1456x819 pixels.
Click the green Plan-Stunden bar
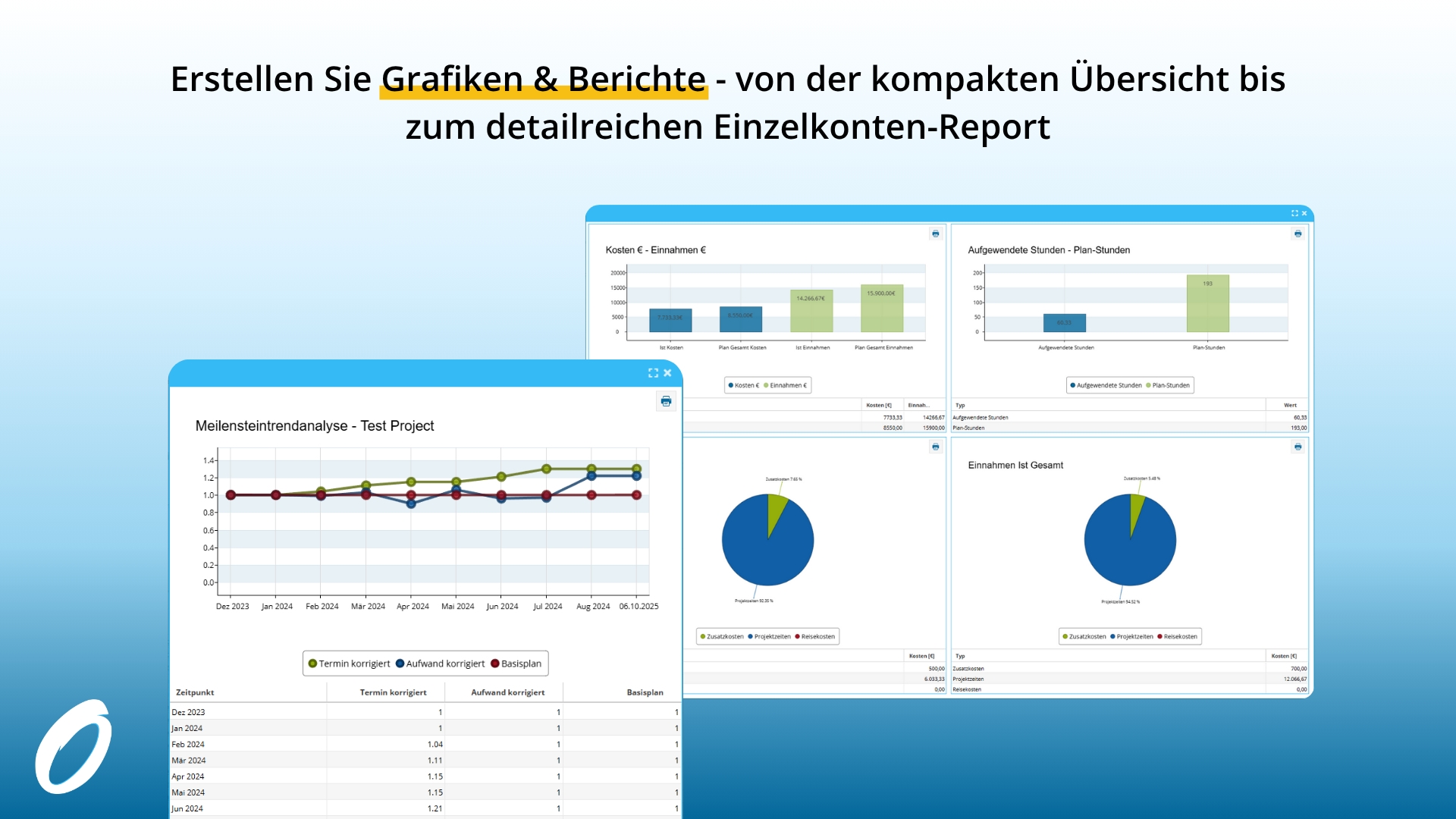click(x=1207, y=303)
